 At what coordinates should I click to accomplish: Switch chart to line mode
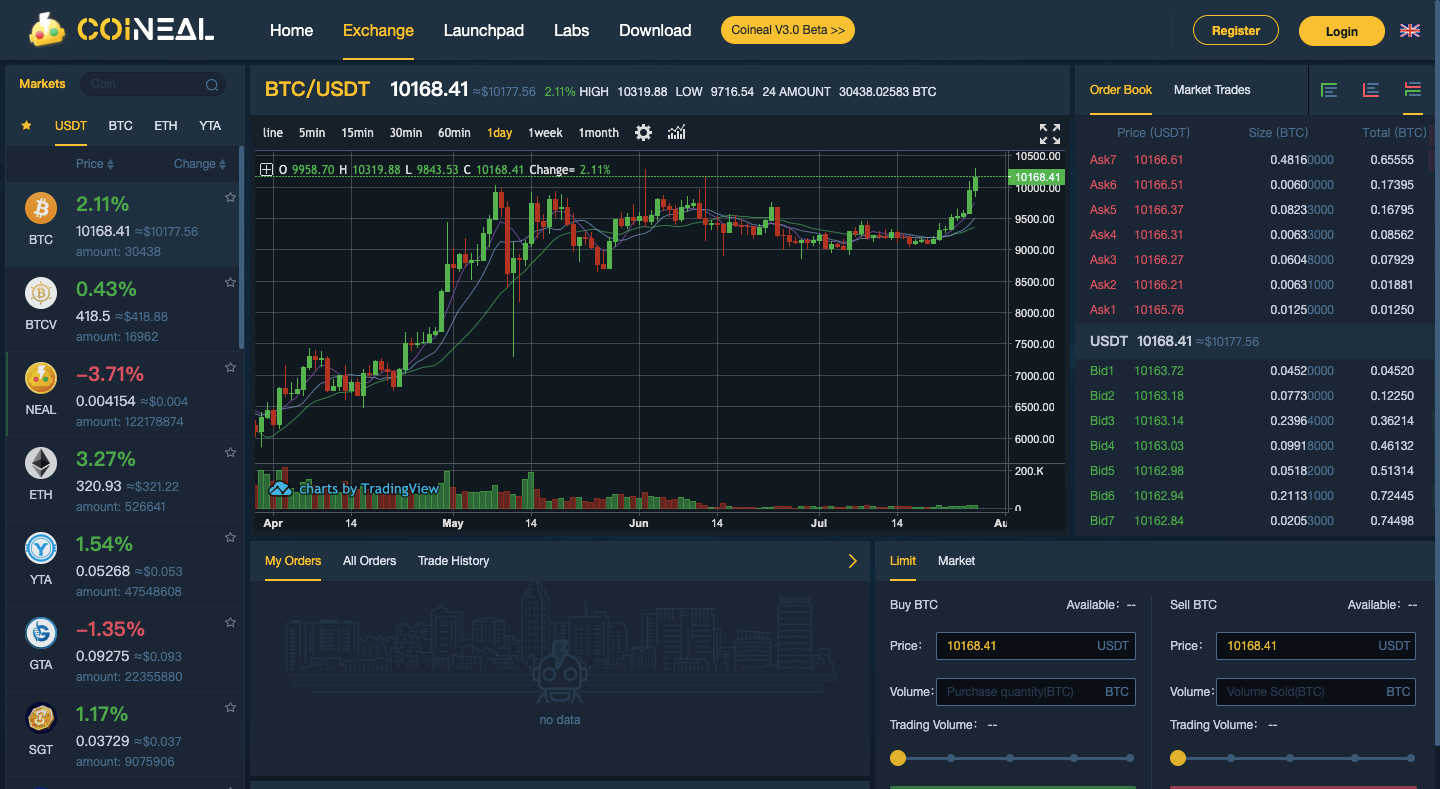click(x=273, y=133)
